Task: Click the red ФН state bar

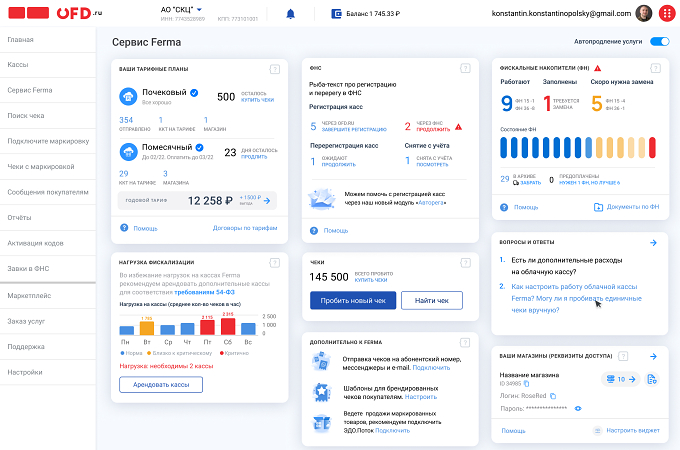Action: click(x=652, y=147)
